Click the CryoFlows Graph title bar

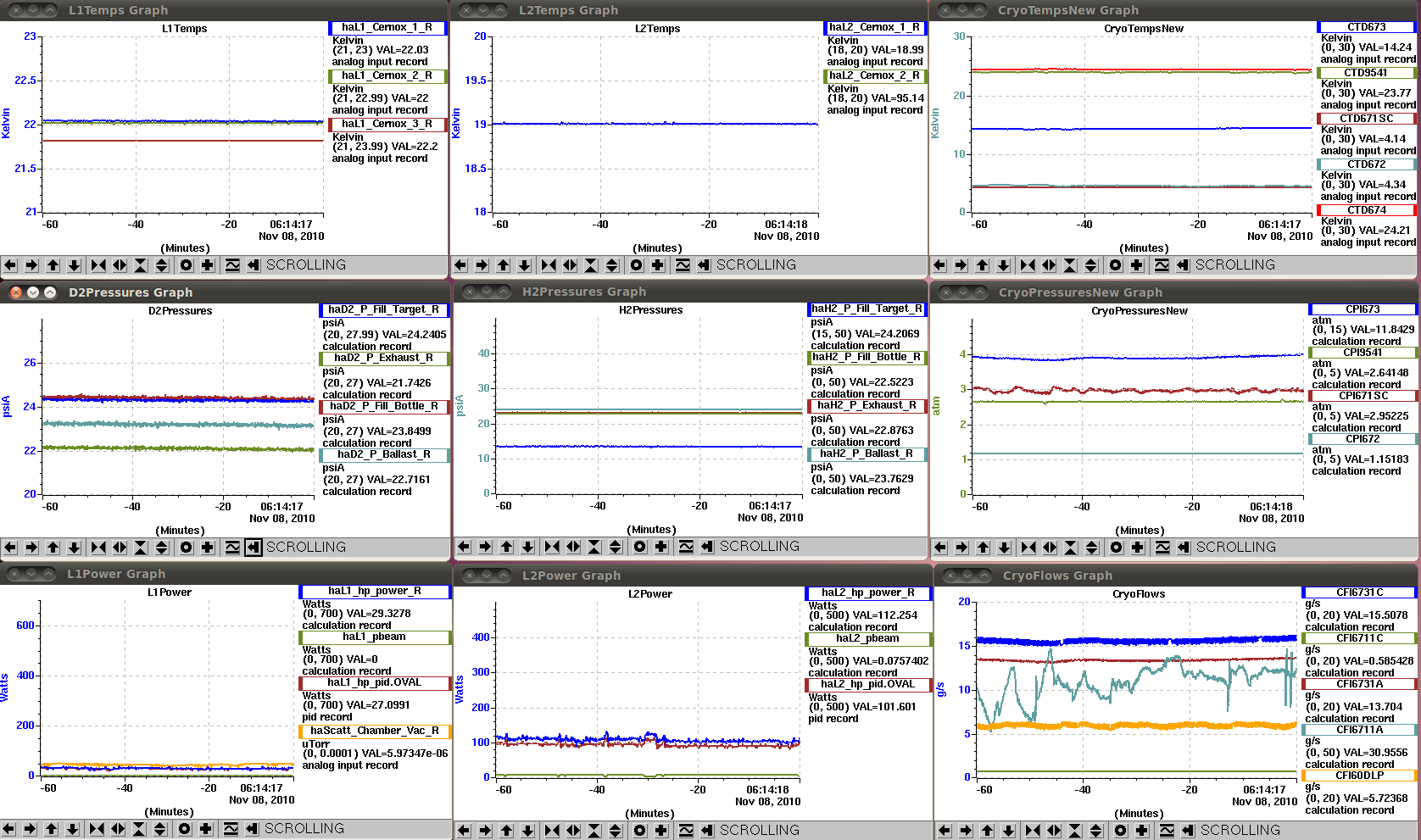pos(1177,576)
